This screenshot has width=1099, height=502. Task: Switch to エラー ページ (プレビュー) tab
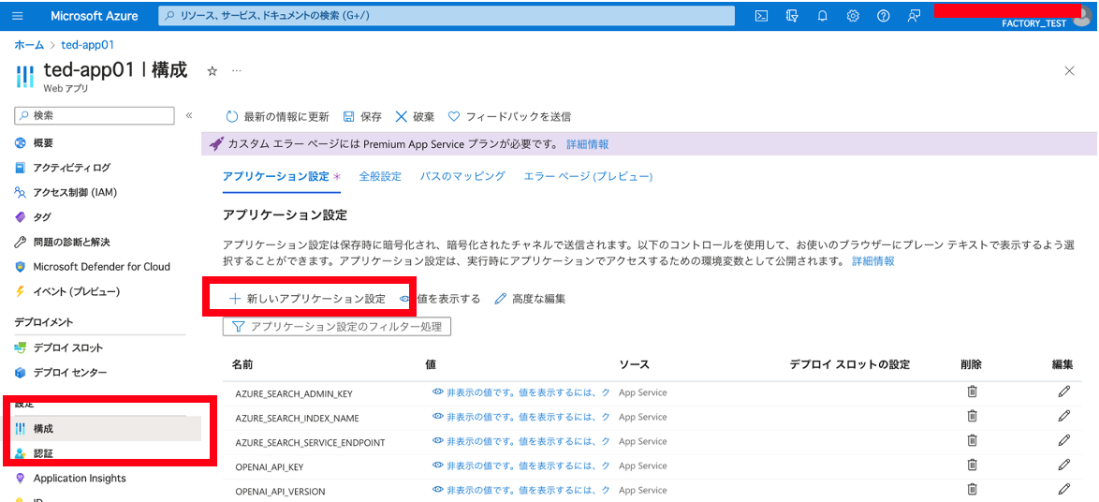point(588,177)
